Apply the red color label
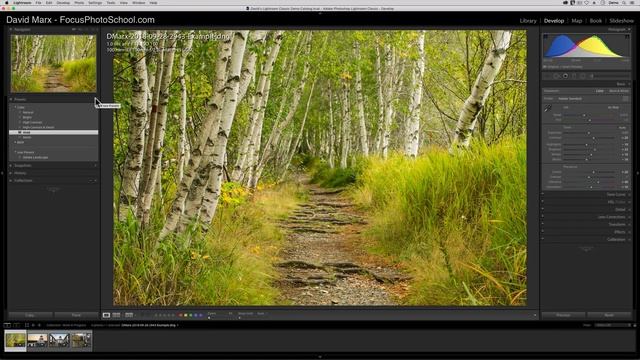 (x=181, y=315)
